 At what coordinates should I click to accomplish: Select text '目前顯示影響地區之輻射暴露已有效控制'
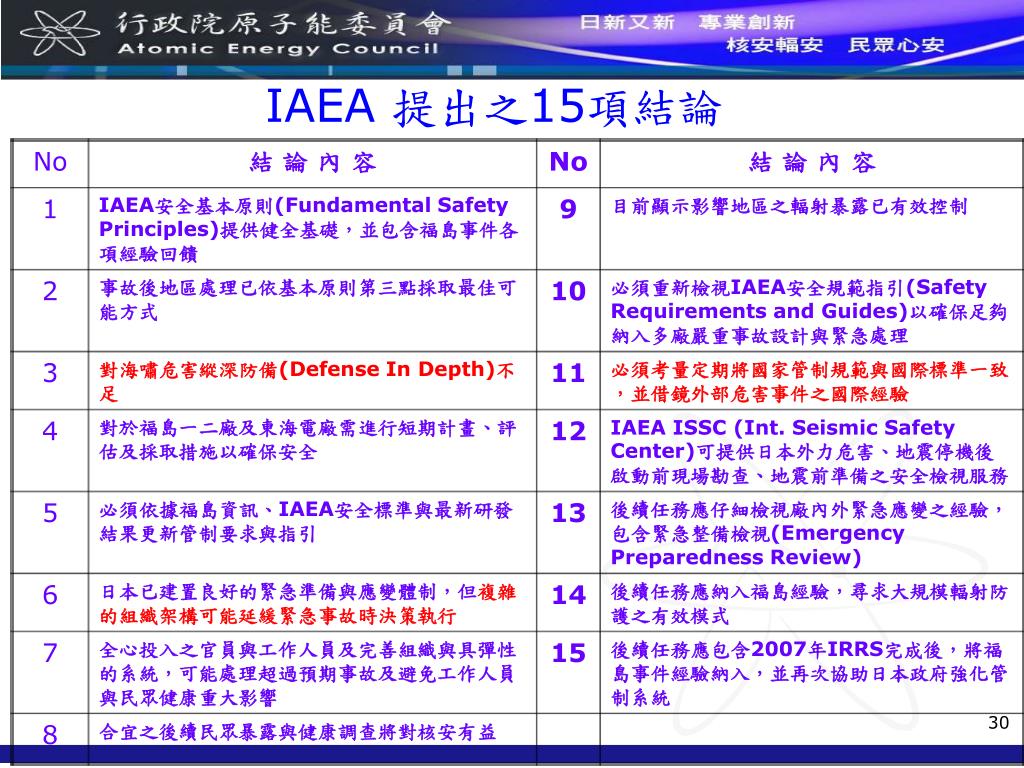coord(789,207)
